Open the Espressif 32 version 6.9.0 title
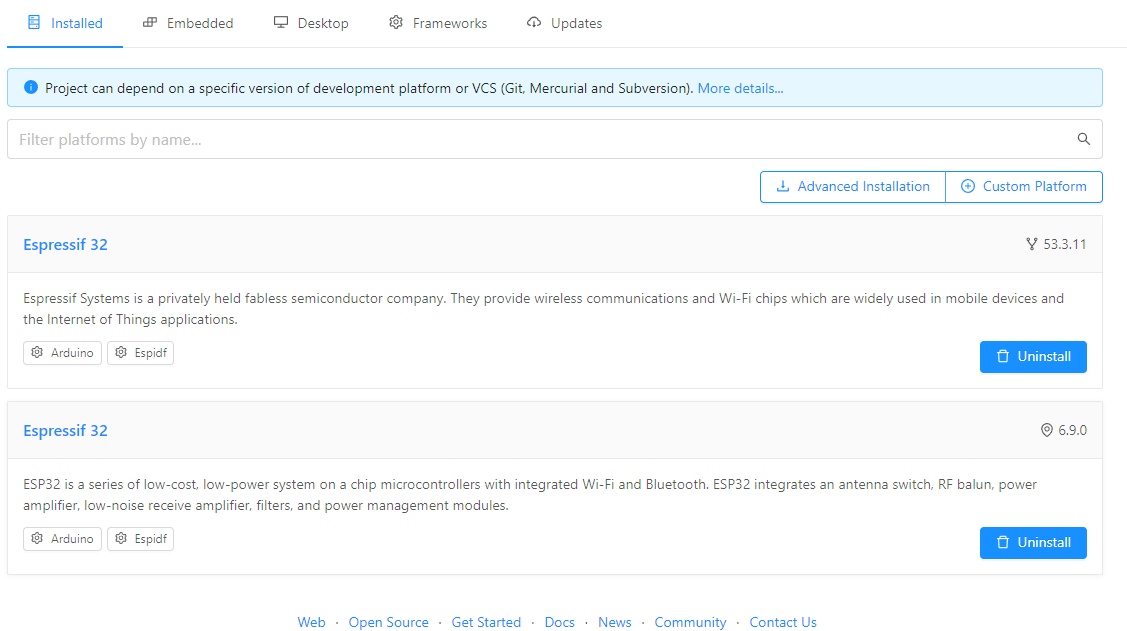Viewport: 1127px width, 631px height. coord(65,430)
